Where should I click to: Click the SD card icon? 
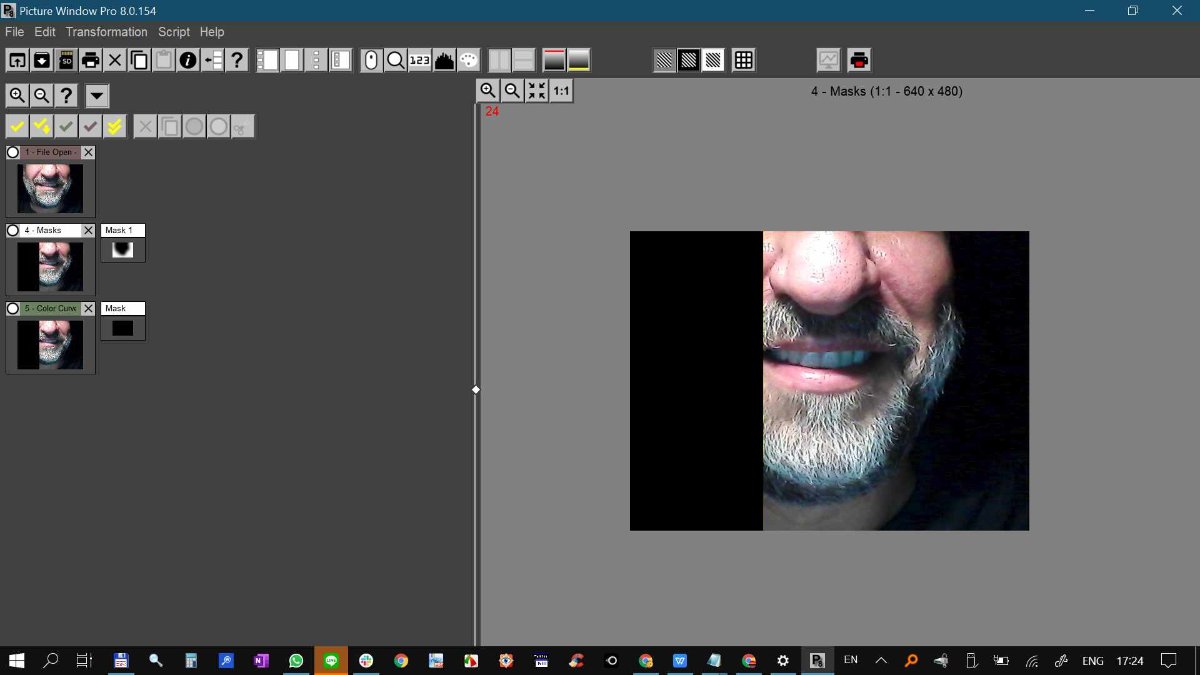pyautogui.click(x=66, y=60)
